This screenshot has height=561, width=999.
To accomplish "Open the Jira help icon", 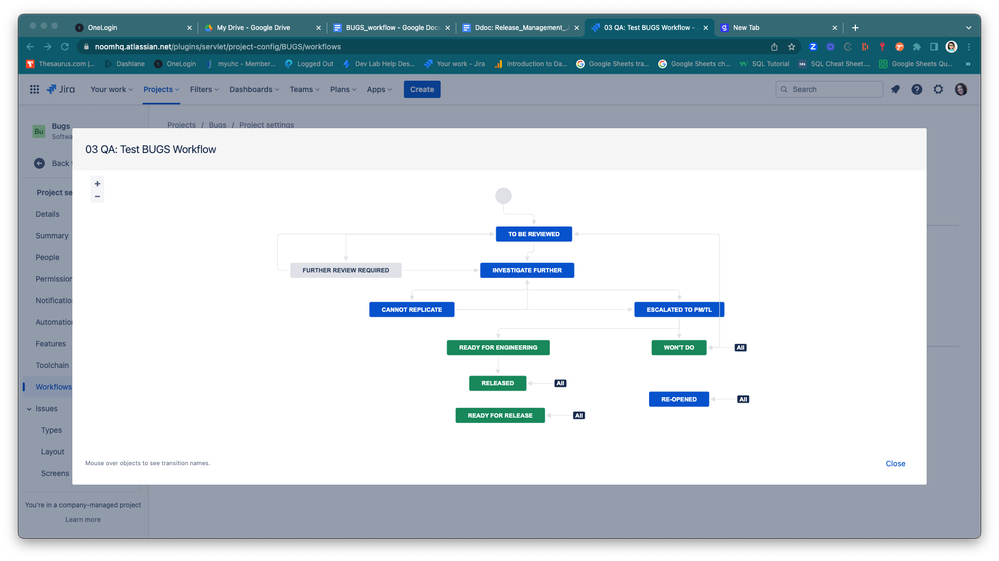I will click(x=917, y=90).
